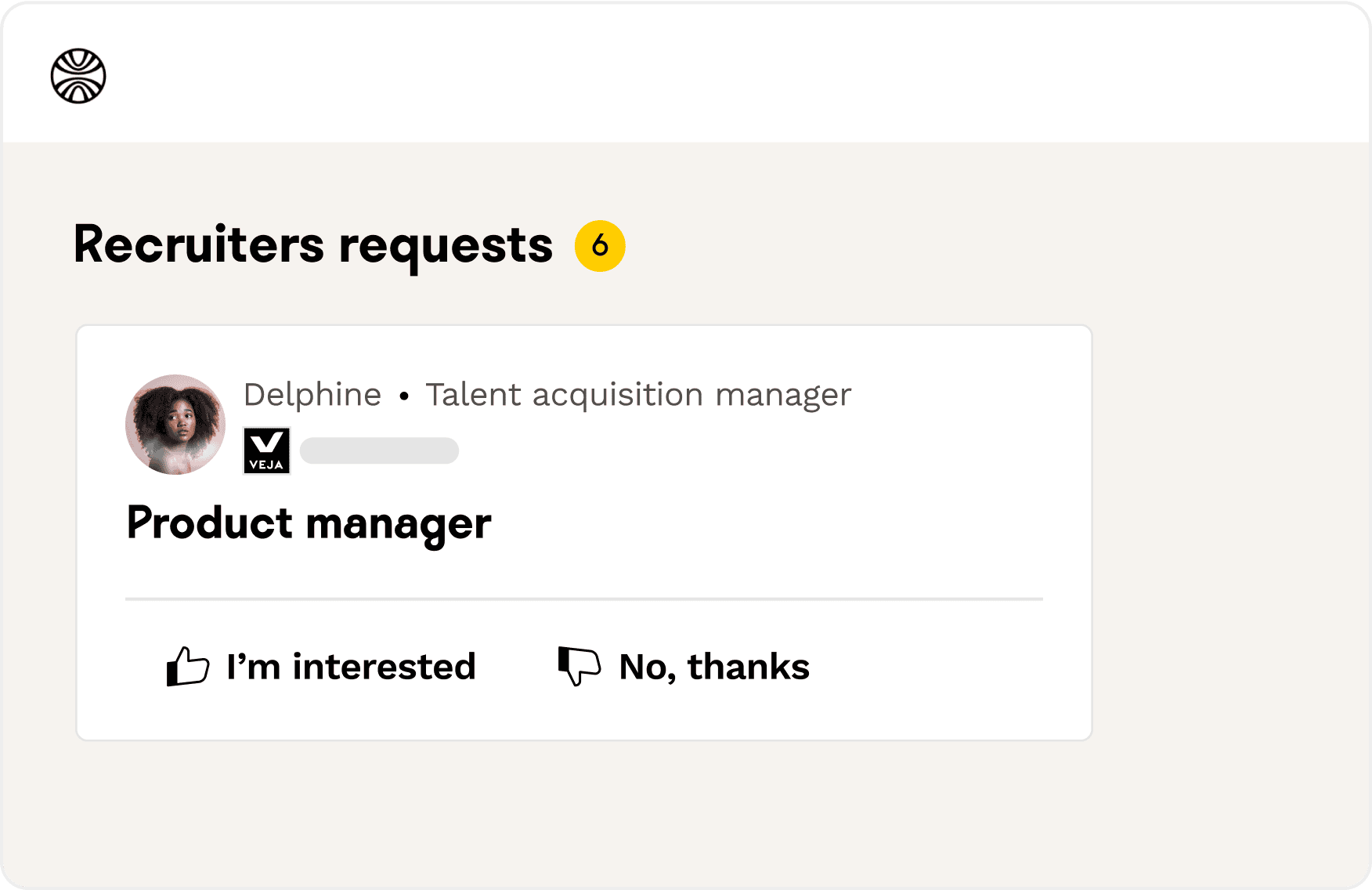Click the word interested in button
Screen dimensions: 1372x890
pos(384,667)
